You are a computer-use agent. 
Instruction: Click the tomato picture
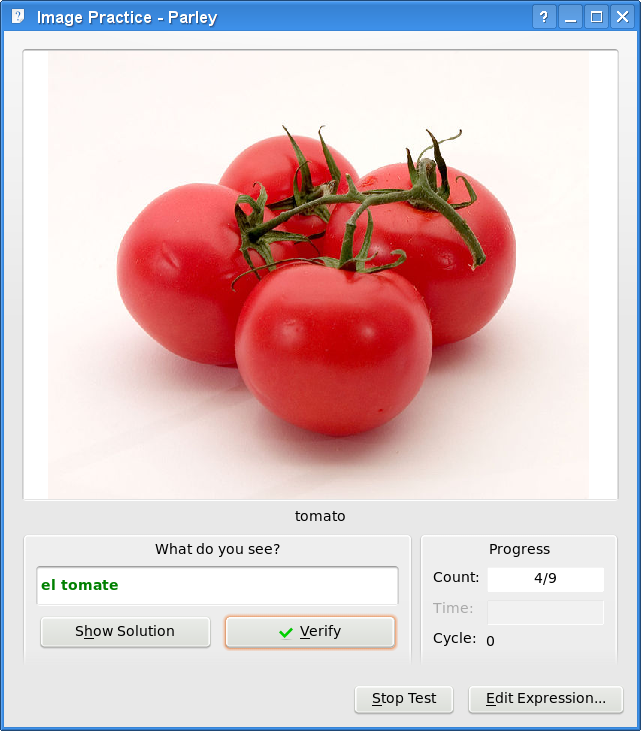click(318, 275)
